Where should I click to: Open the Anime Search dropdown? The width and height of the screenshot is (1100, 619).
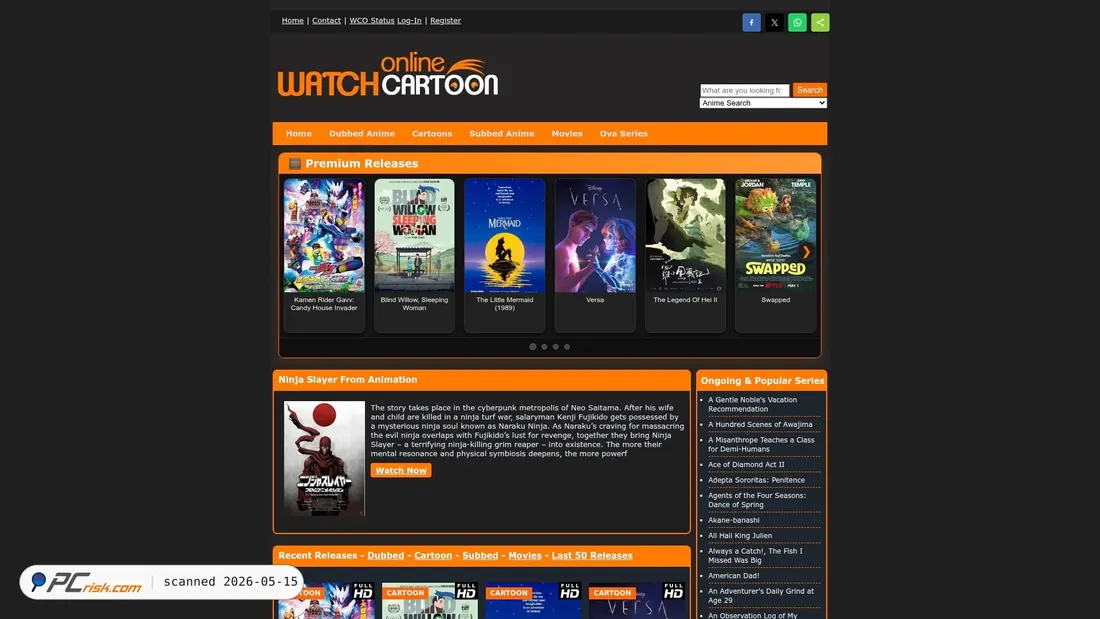[763, 103]
